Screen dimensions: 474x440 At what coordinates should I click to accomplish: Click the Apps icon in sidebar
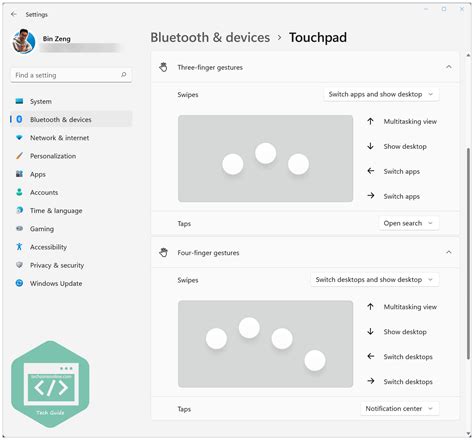pyautogui.click(x=19, y=174)
